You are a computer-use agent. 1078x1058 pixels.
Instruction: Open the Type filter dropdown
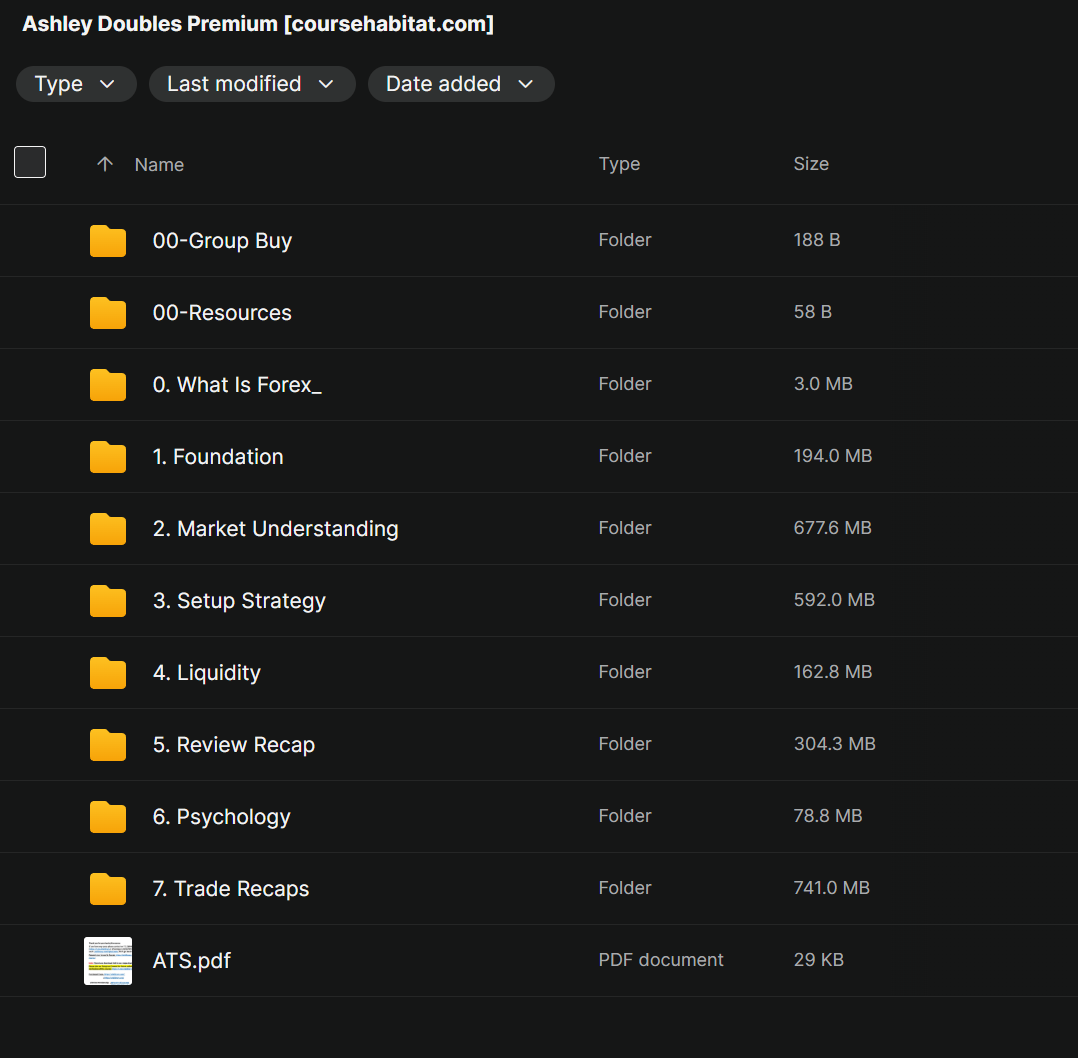coord(76,84)
